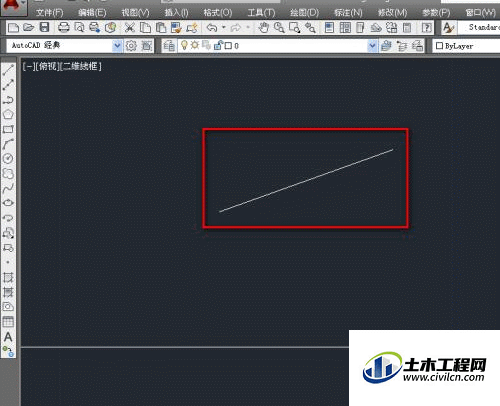
Task: Click the Redo arrow icon
Action: [x=236, y=27]
